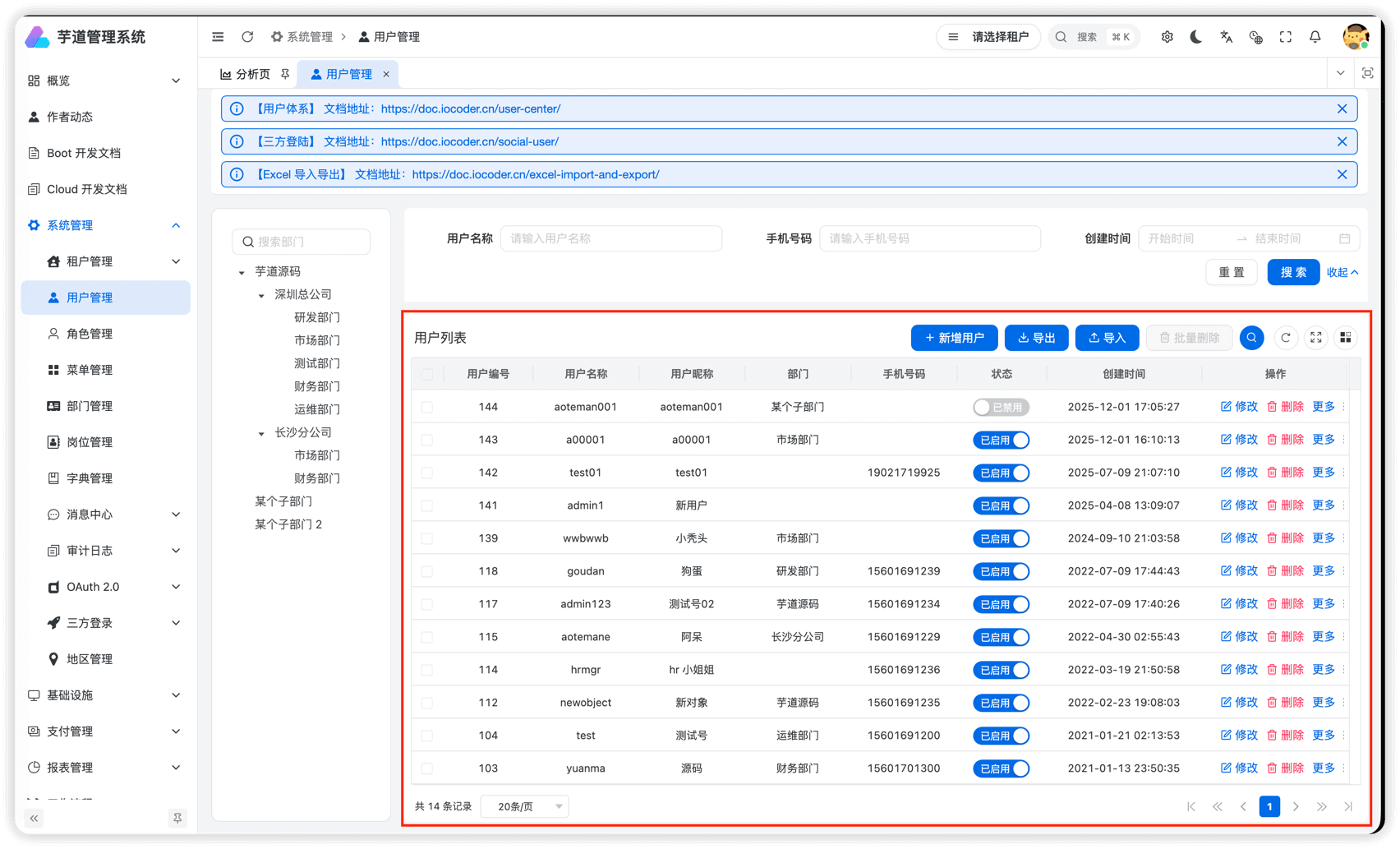This screenshot has height=849, width=1400.
Task: Enable the status switch for aoteman001
Action: (1001, 407)
